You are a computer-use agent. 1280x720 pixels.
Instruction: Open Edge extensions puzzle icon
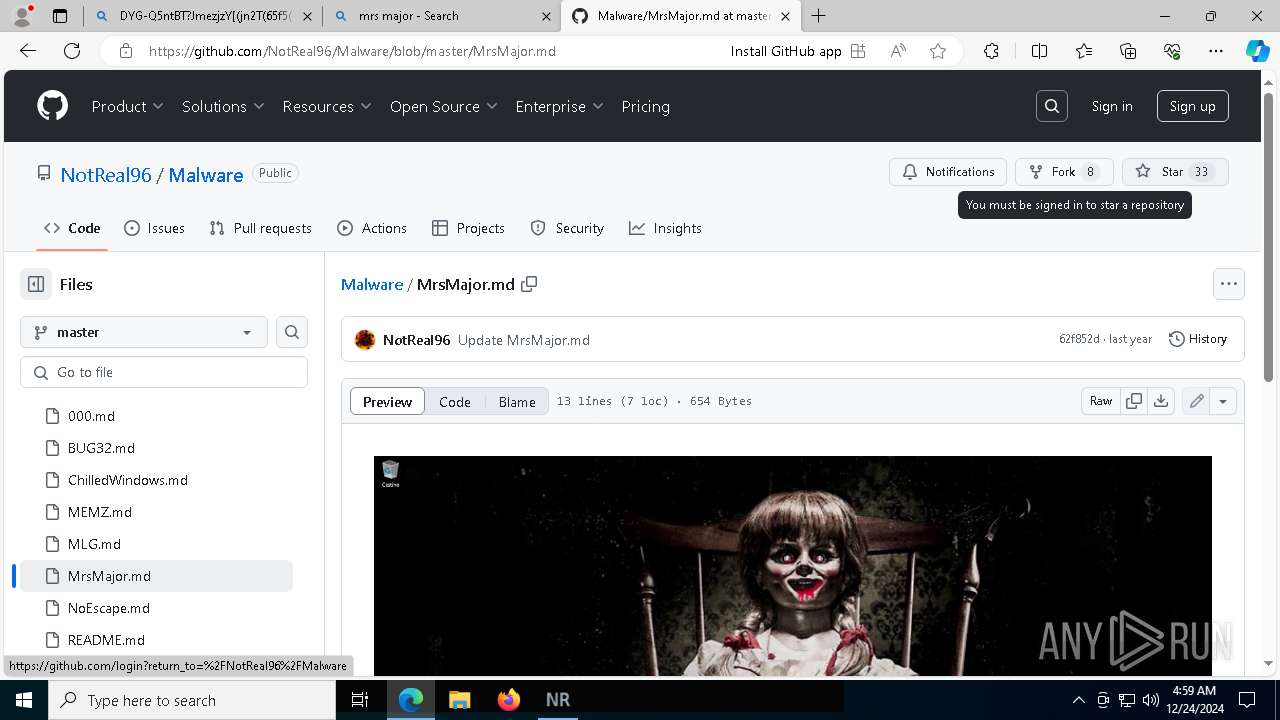[x=991, y=51]
